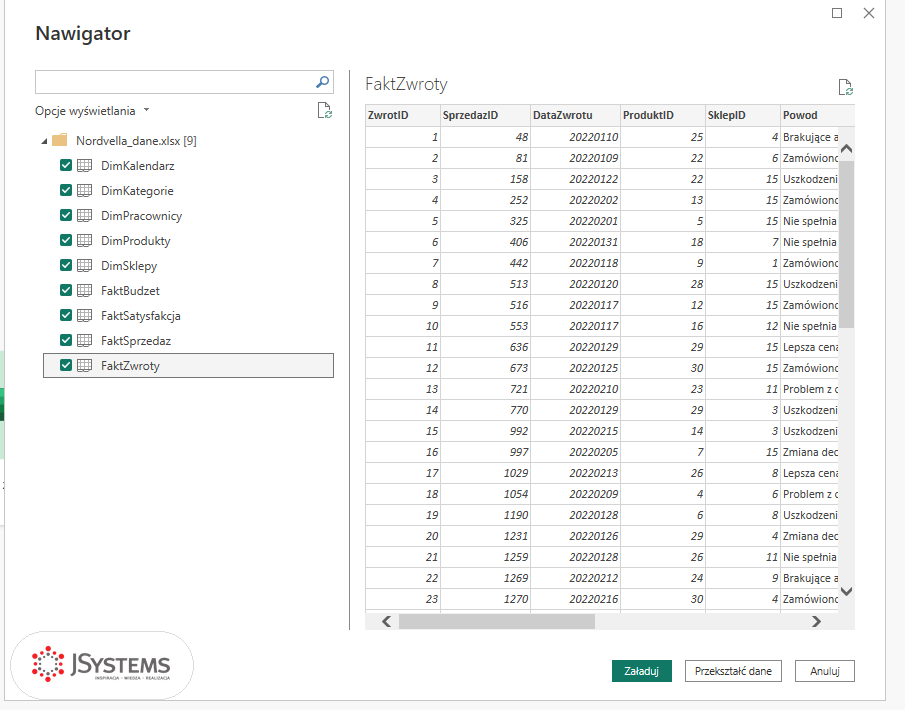Click the Nordvella_dane.xlsx folder icon
This screenshot has height=710, width=905.
click(x=59, y=140)
